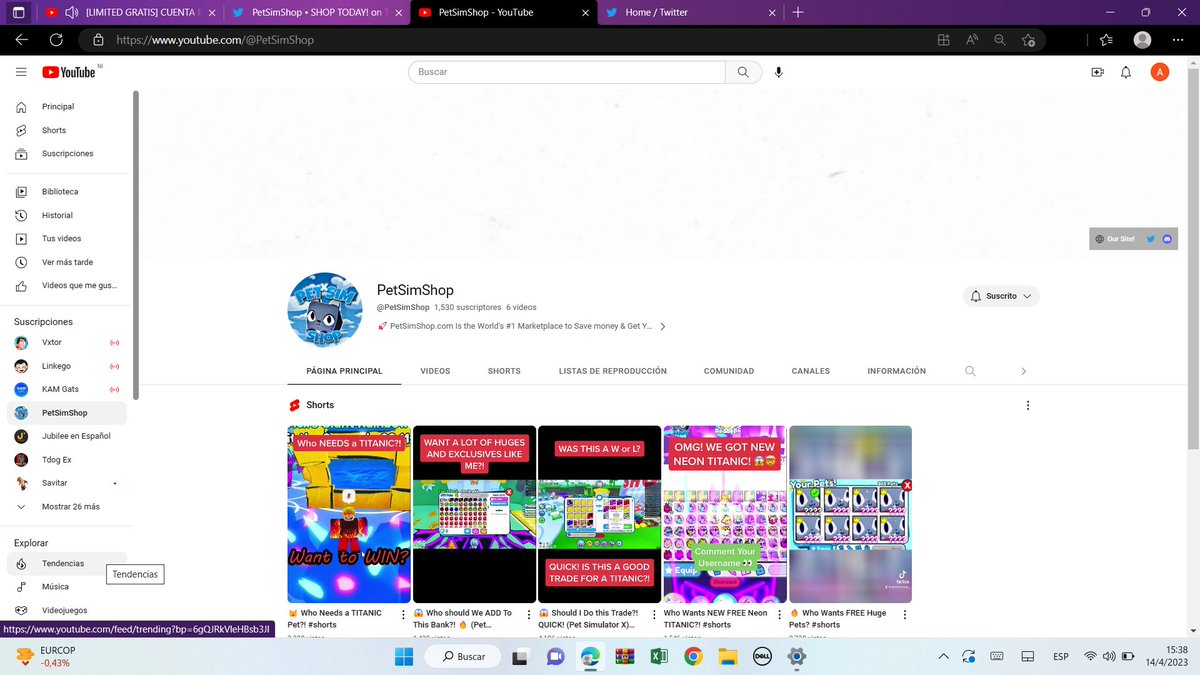Screen dimensions: 1200x675
Task: Open Tus videos in the sidebar
Action: click(x=66, y=239)
